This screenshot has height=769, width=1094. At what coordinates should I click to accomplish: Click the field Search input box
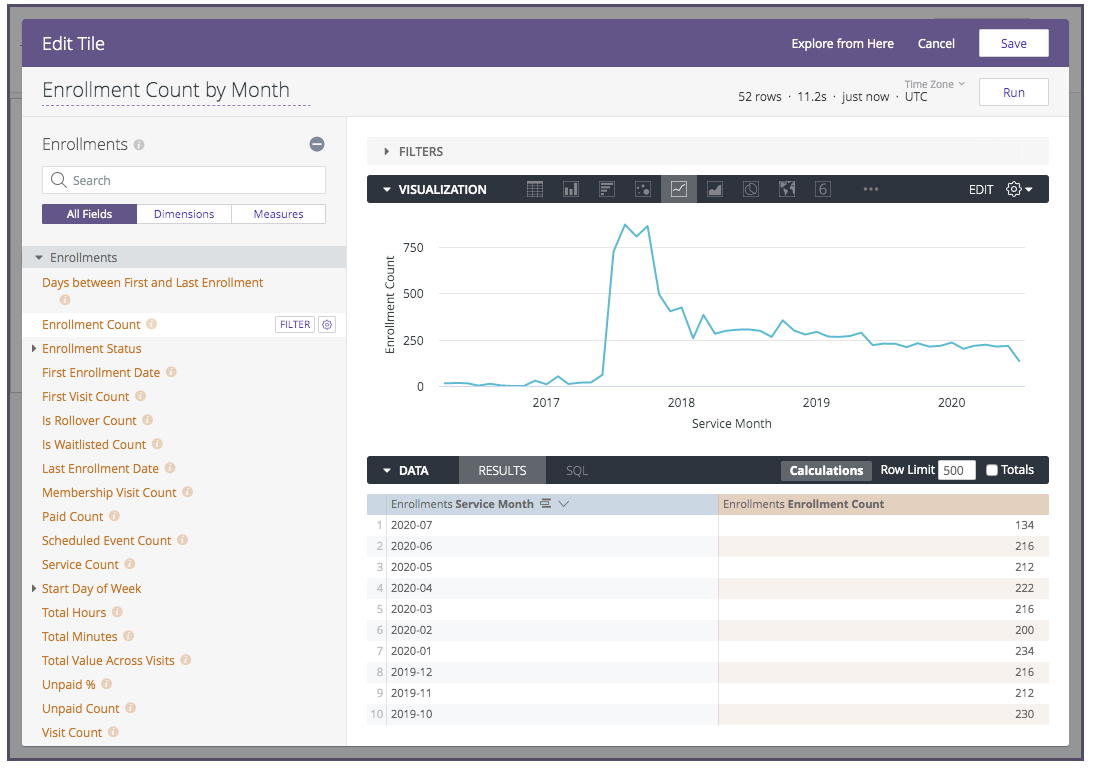[x=184, y=180]
